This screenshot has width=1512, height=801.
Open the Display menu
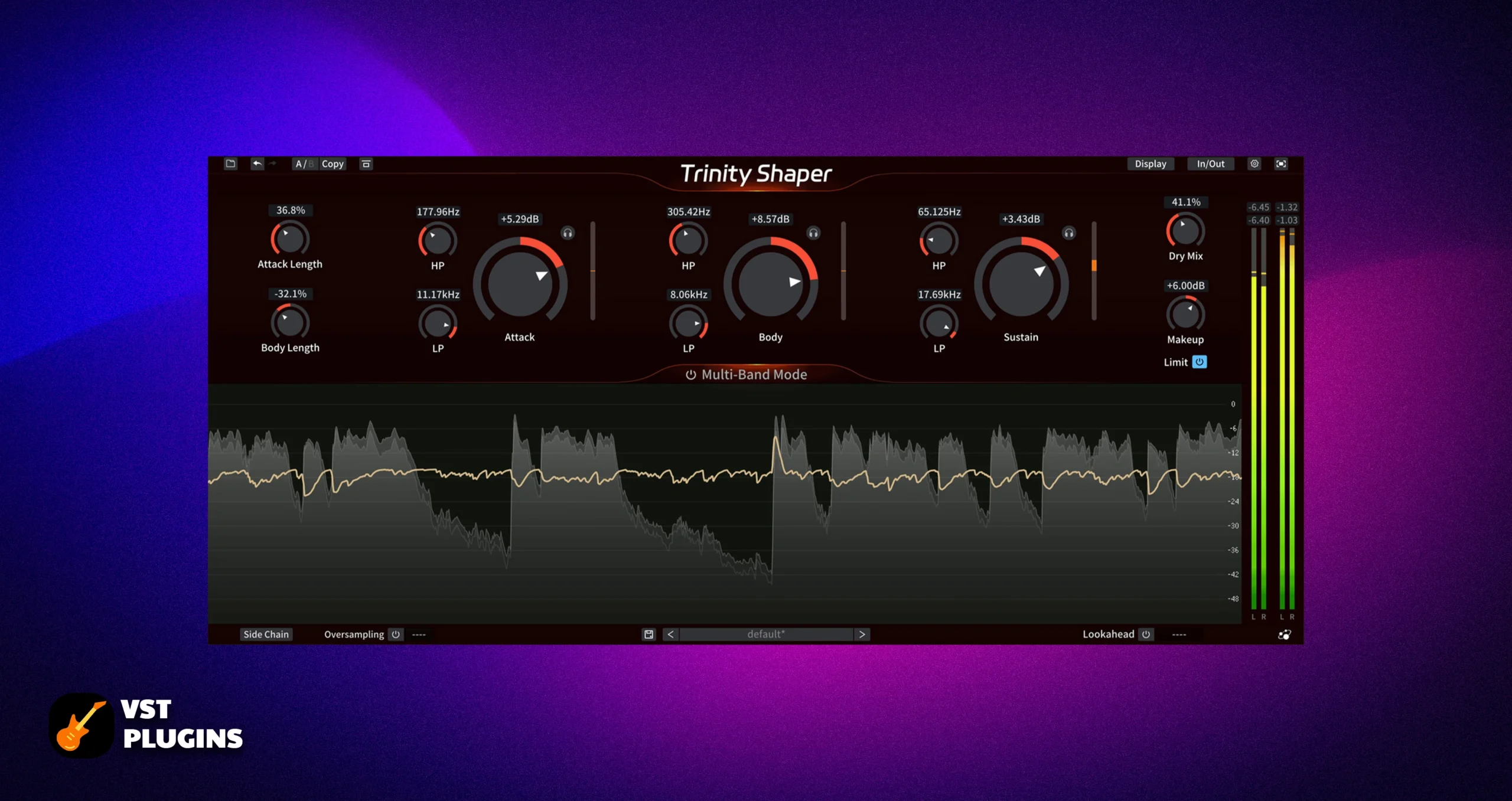(x=1150, y=164)
